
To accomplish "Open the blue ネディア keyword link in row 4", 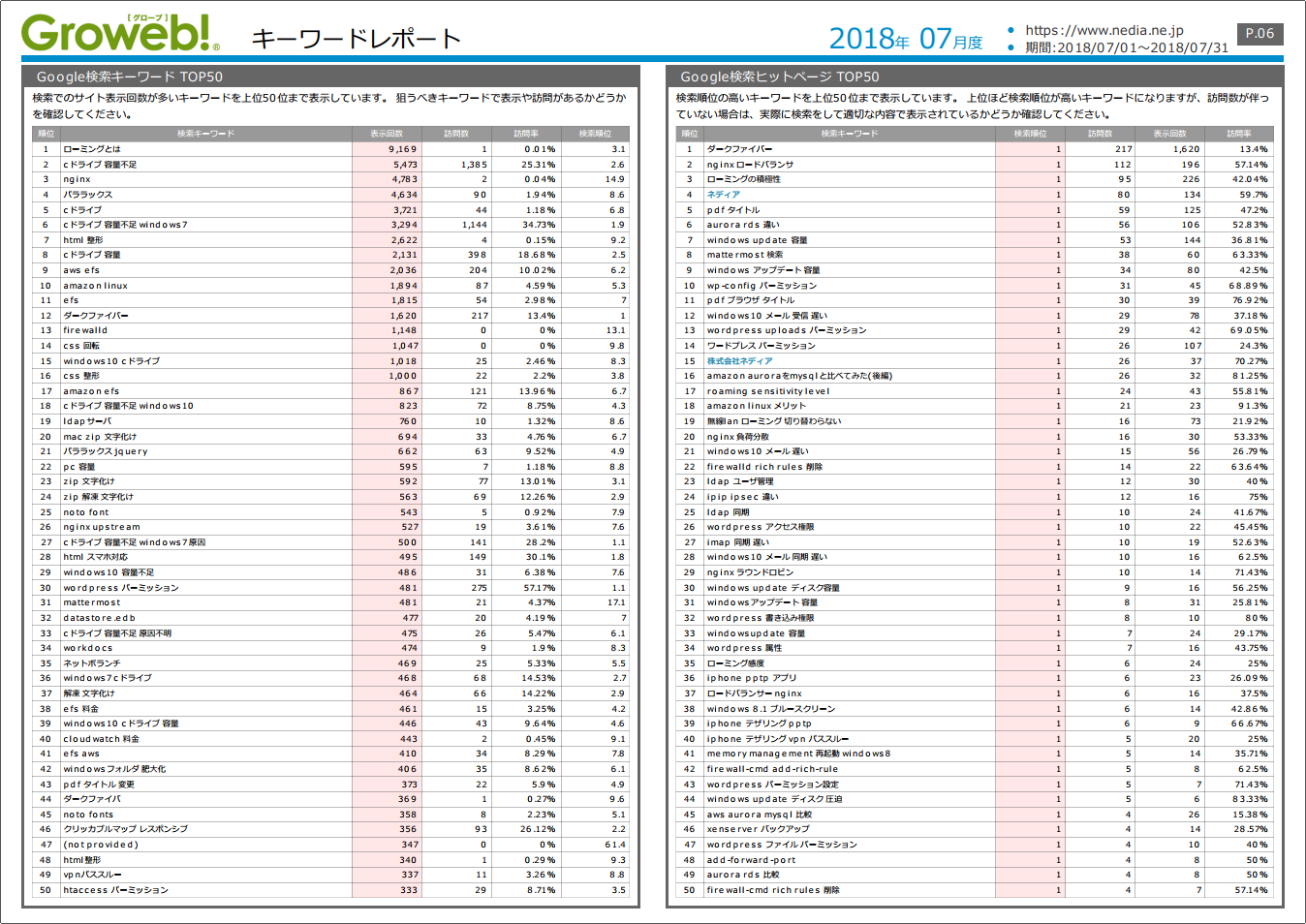I will (723, 195).
